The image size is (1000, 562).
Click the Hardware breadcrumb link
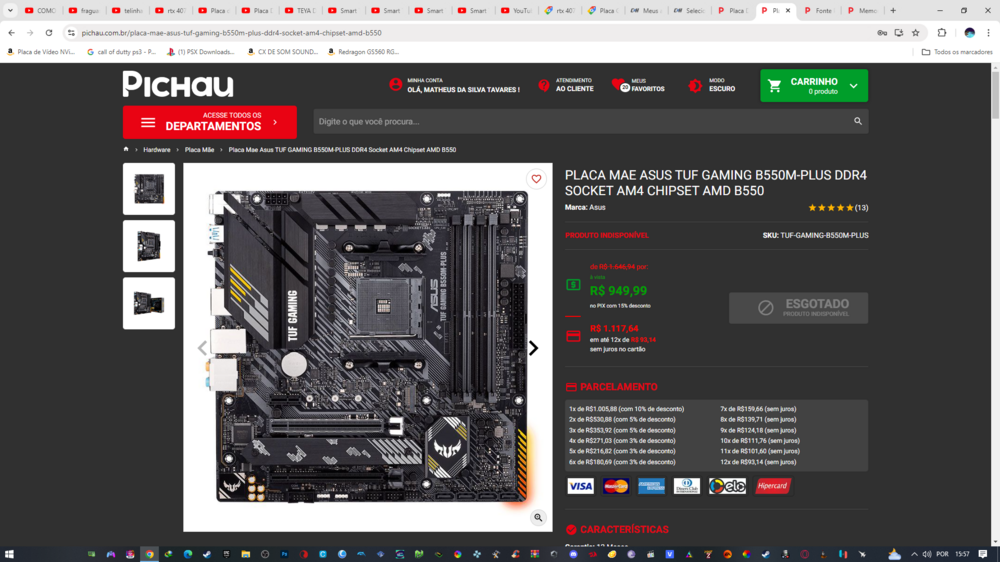(156, 150)
